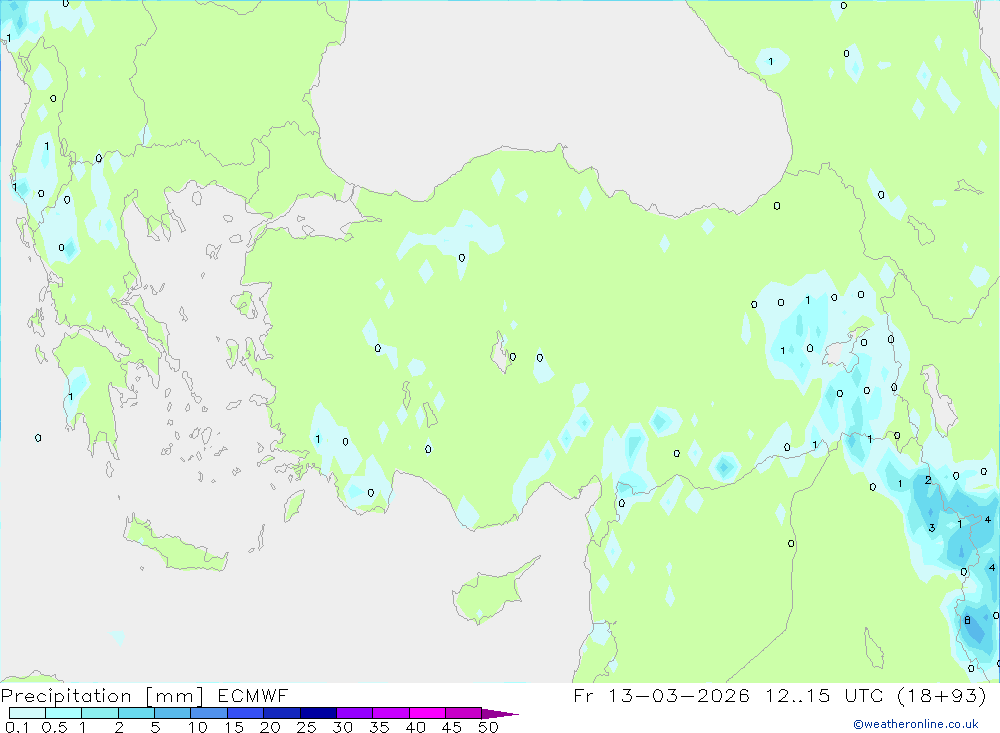The width and height of the screenshot is (1000, 733).
Task: Open the weatheronline.co.uk copyright link
Action: pyautogui.click(x=916, y=724)
